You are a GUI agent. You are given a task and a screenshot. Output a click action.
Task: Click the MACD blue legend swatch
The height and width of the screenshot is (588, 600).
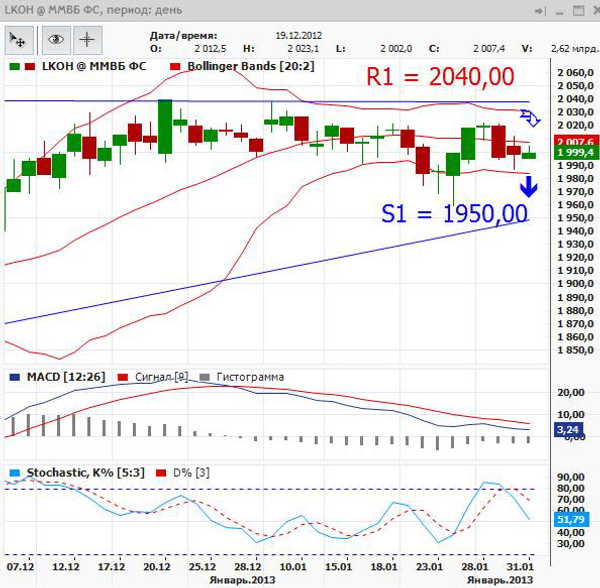pos(14,378)
